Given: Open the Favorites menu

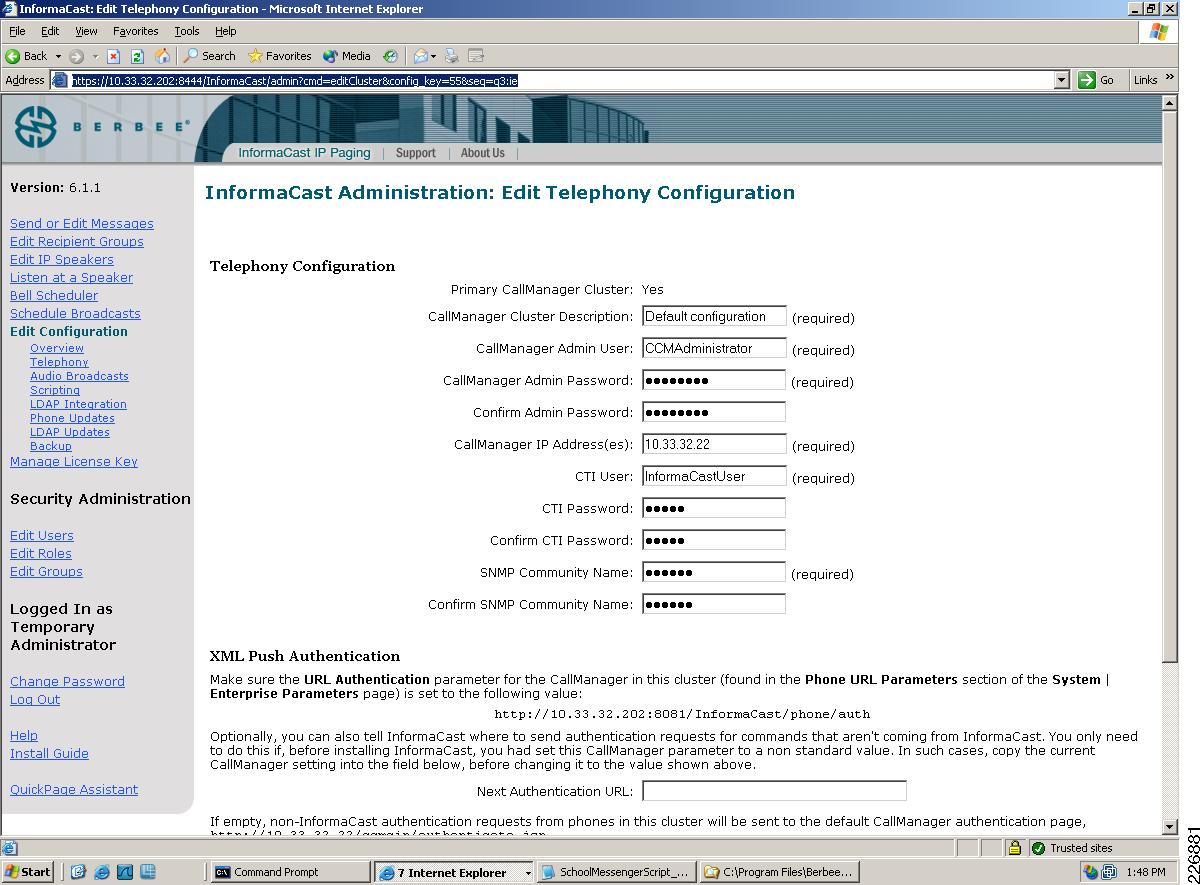Looking at the screenshot, I should click(135, 31).
